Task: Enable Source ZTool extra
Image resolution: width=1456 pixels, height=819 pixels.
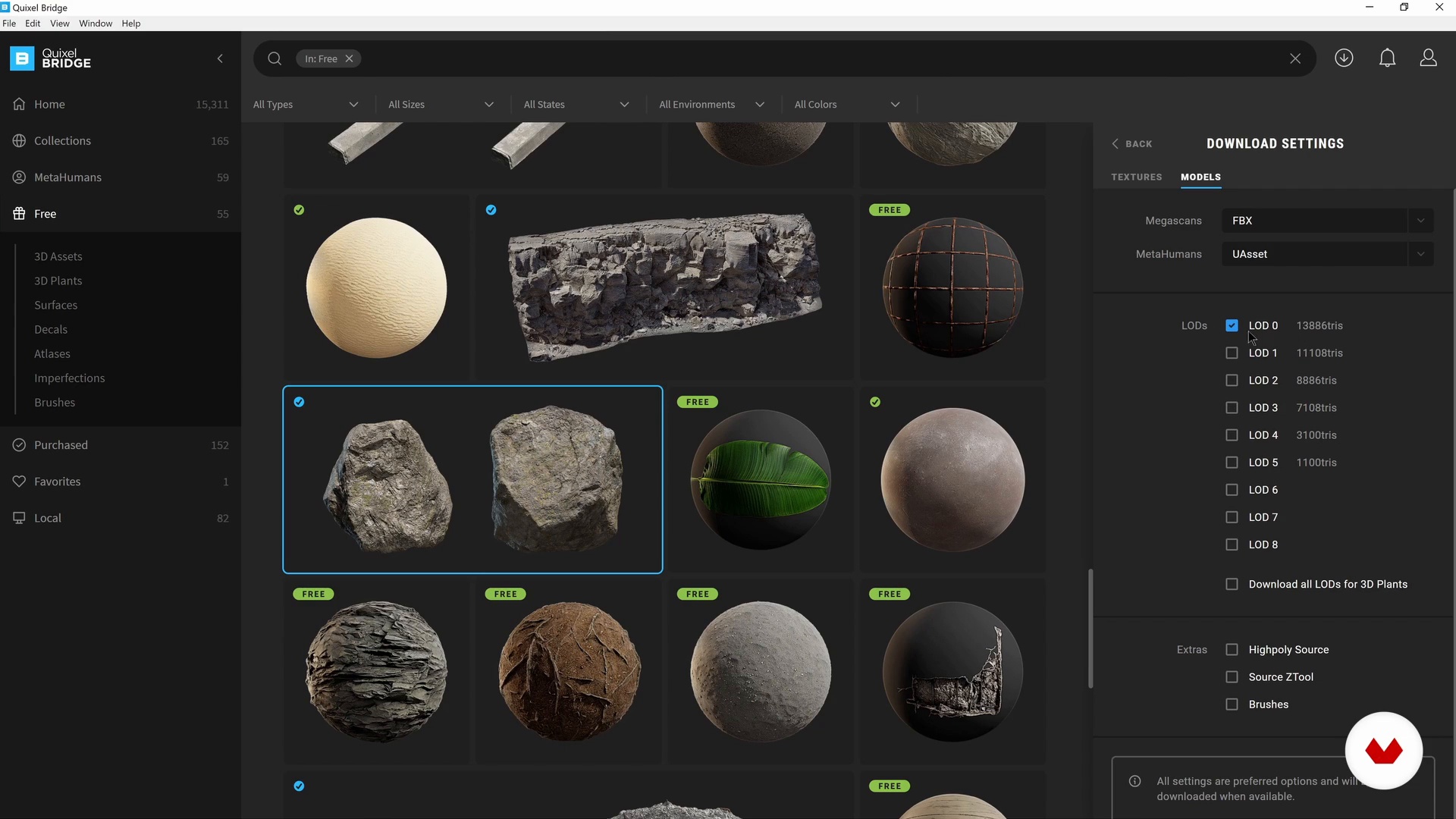Action: (x=1232, y=676)
